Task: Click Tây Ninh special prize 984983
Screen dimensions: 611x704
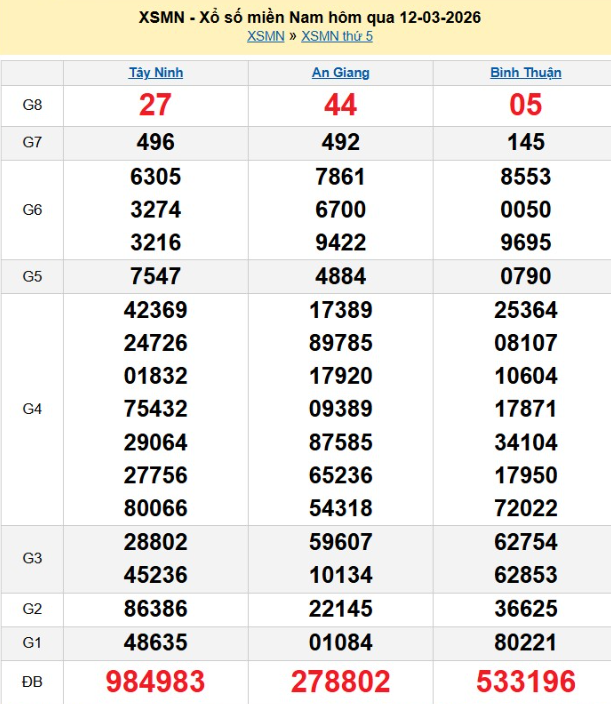Action: coord(156,682)
